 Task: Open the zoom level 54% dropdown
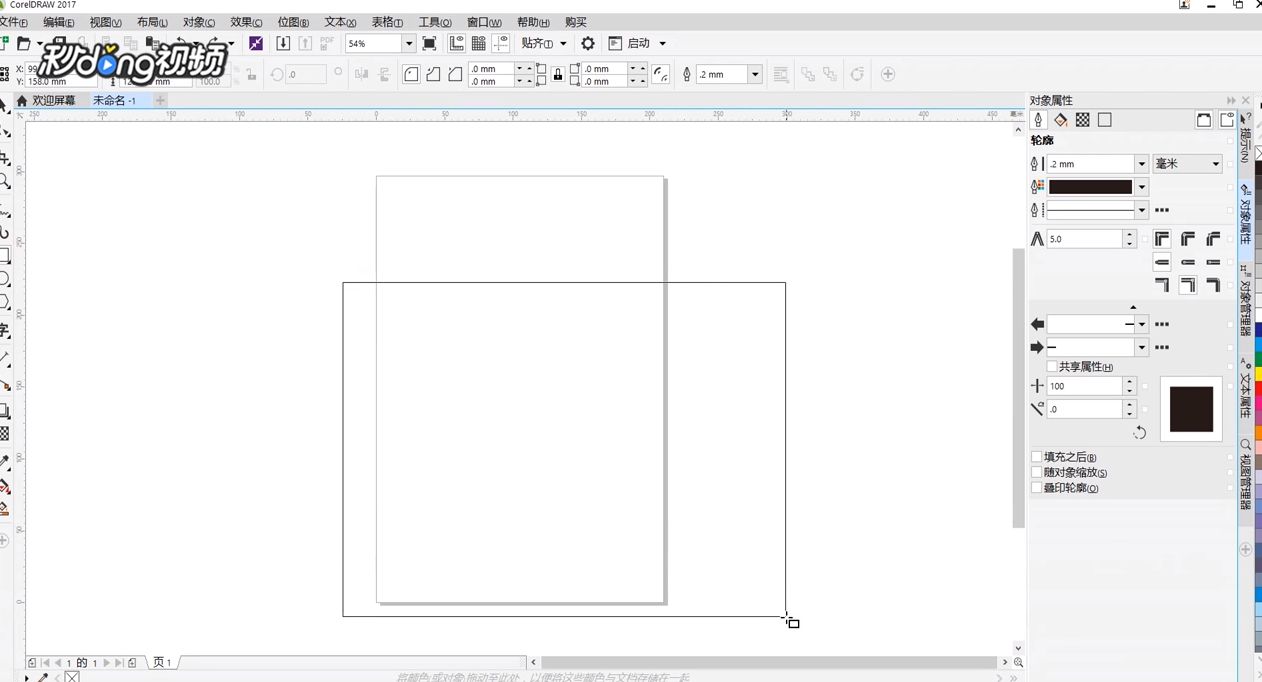pyautogui.click(x=408, y=43)
